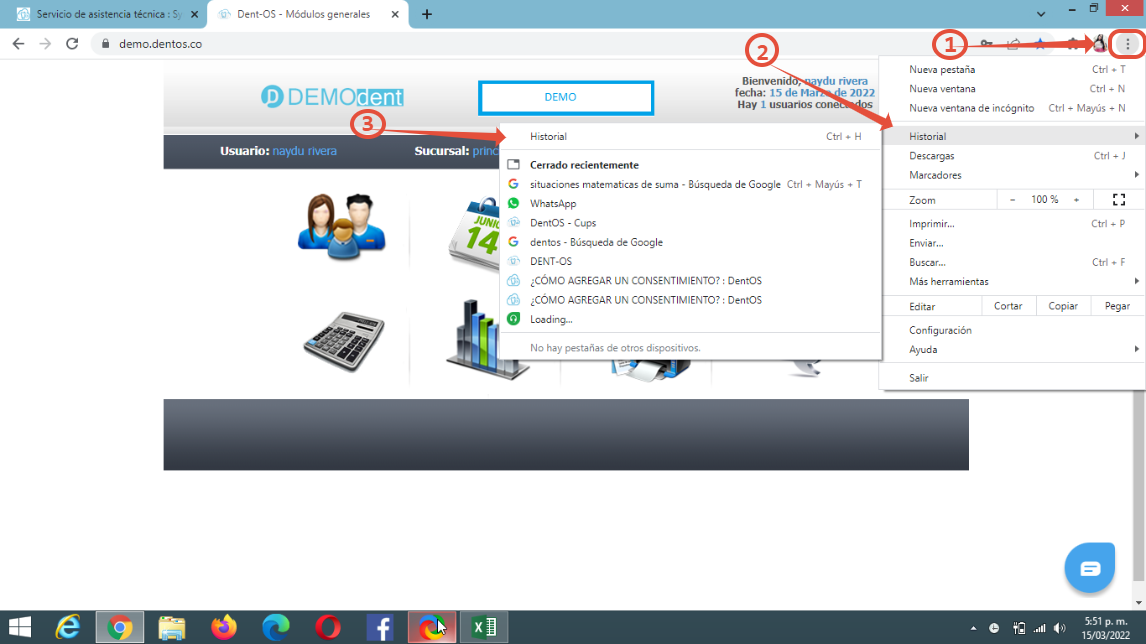
Task: Open the taskbar clock and date
Action: pyautogui.click(x=1106, y=628)
